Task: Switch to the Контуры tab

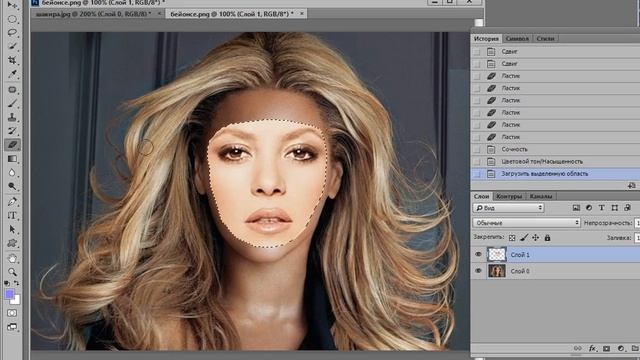Action: (509, 196)
